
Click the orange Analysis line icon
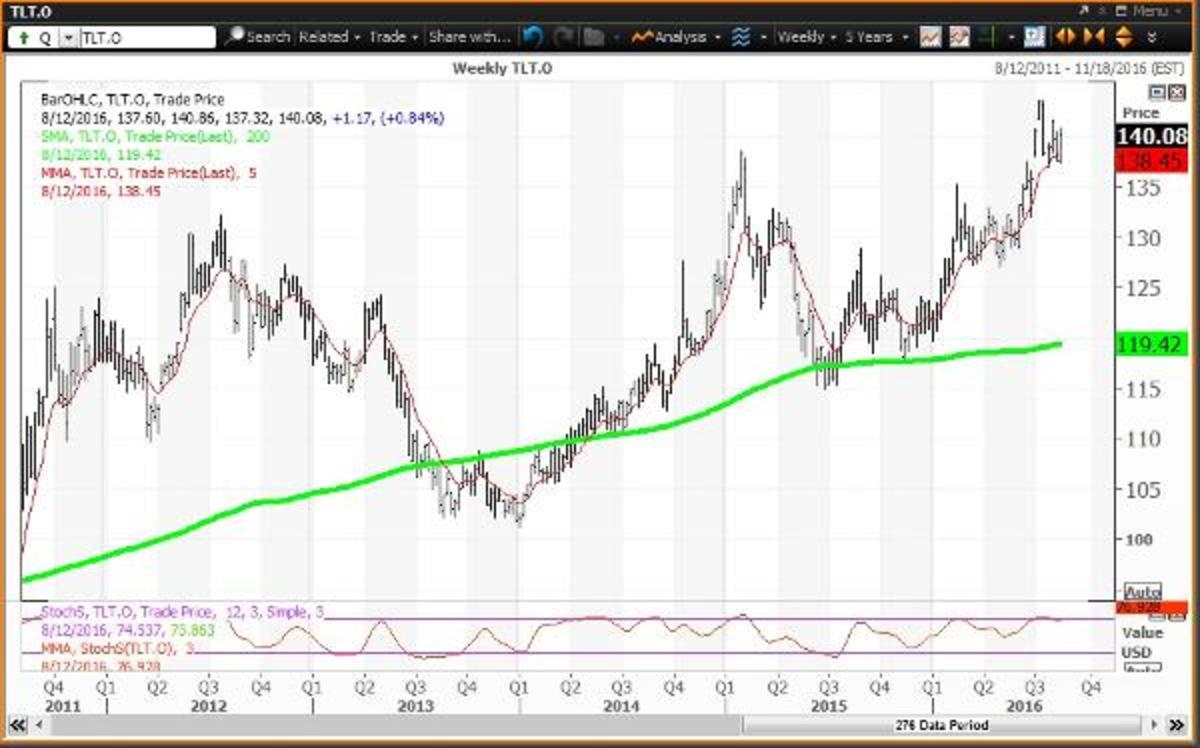click(x=642, y=37)
